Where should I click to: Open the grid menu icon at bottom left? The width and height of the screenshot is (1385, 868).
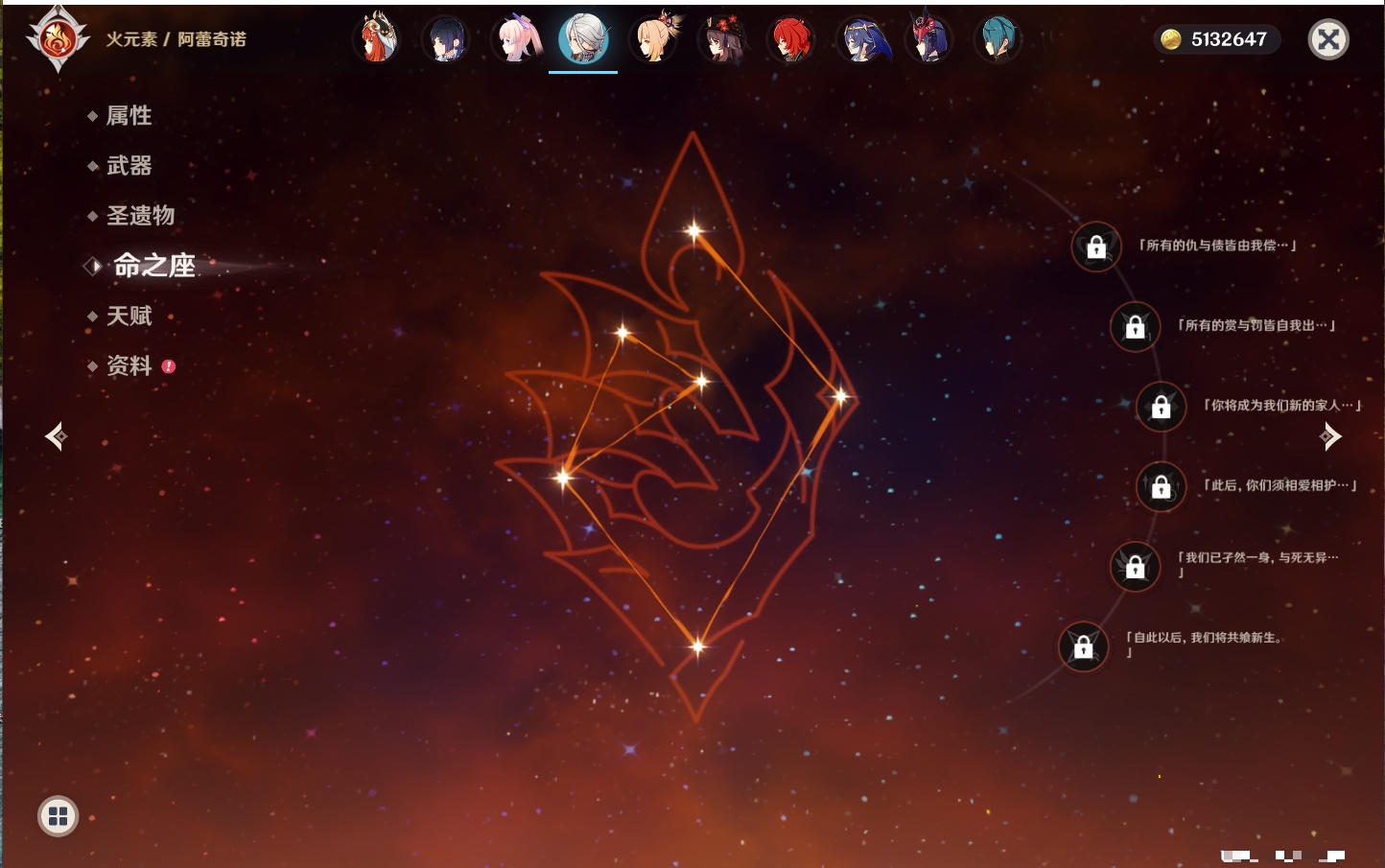(58, 816)
